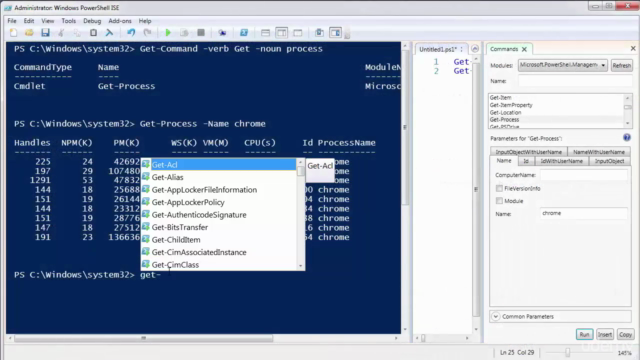Switch to the Id parameter tab
This screenshot has width=640, height=360.
[x=526, y=161]
